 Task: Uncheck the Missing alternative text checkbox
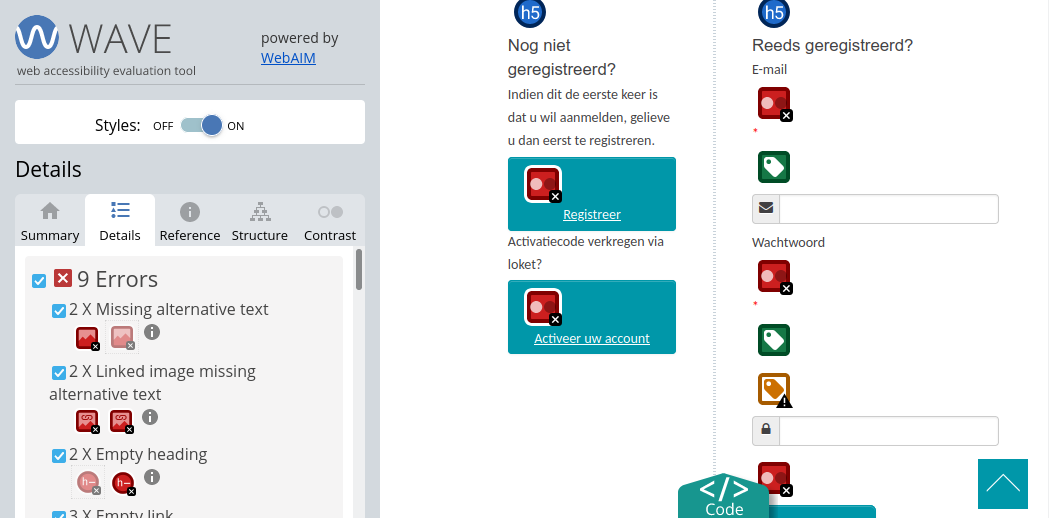tap(58, 311)
